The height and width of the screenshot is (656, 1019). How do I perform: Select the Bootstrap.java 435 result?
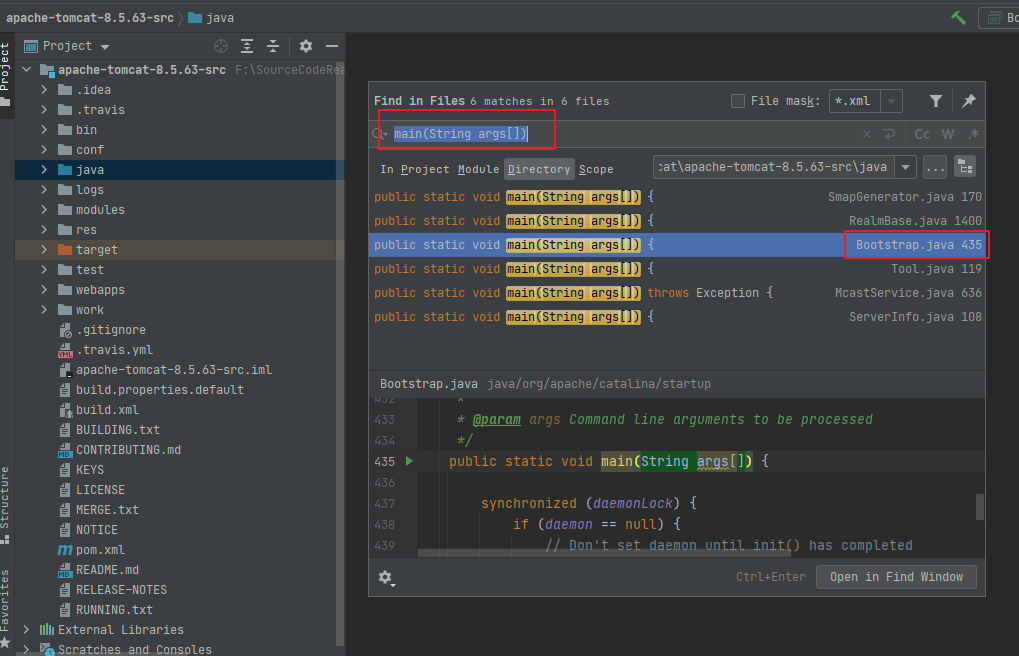[677, 245]
